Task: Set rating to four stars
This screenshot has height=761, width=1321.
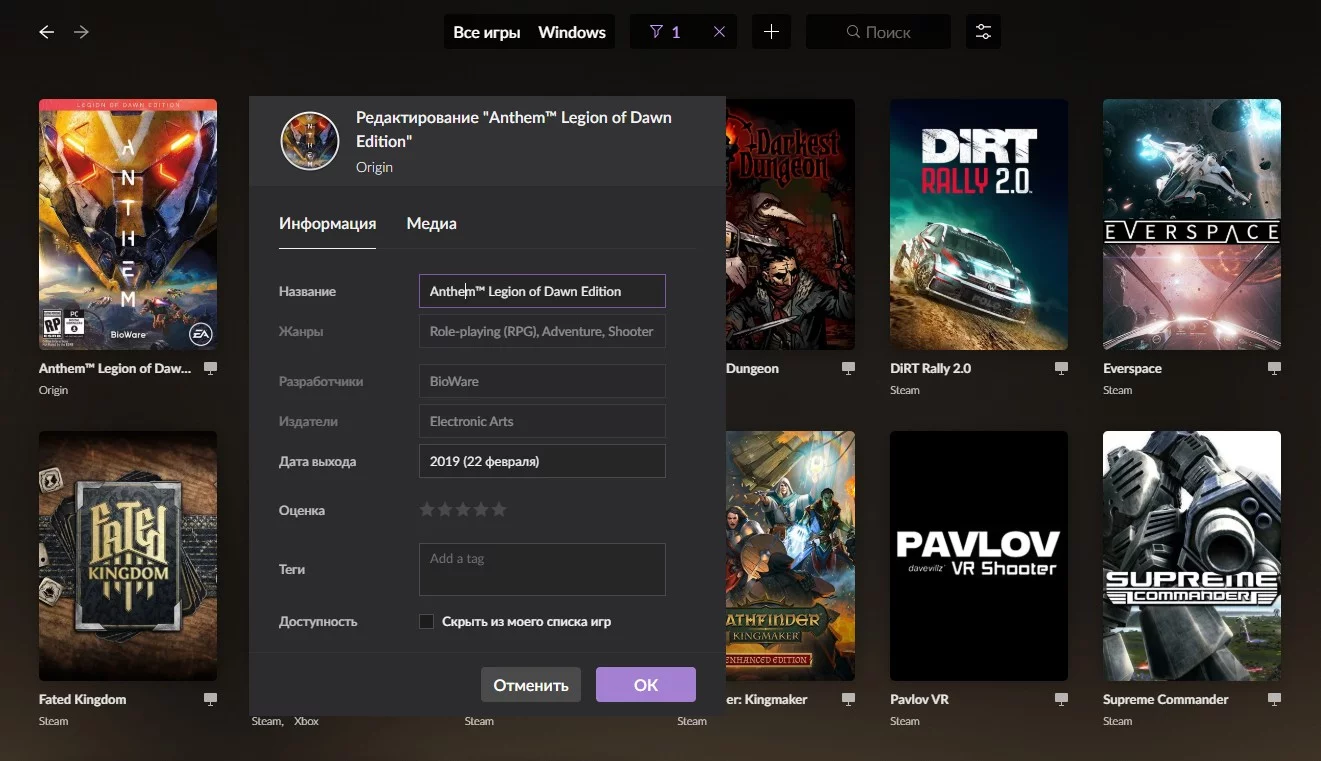Action: pos(481,510)
